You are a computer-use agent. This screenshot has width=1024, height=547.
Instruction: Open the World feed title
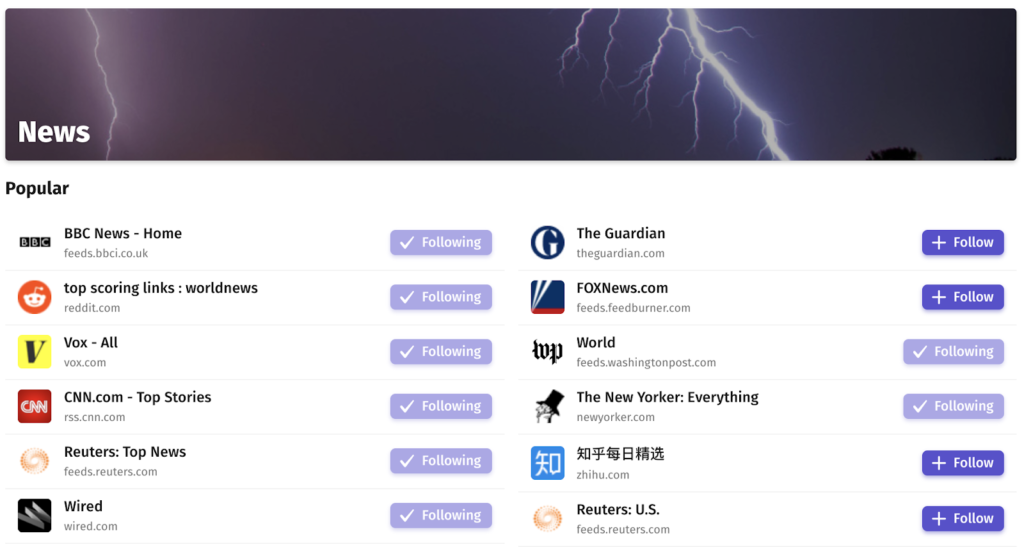(596, 343)
